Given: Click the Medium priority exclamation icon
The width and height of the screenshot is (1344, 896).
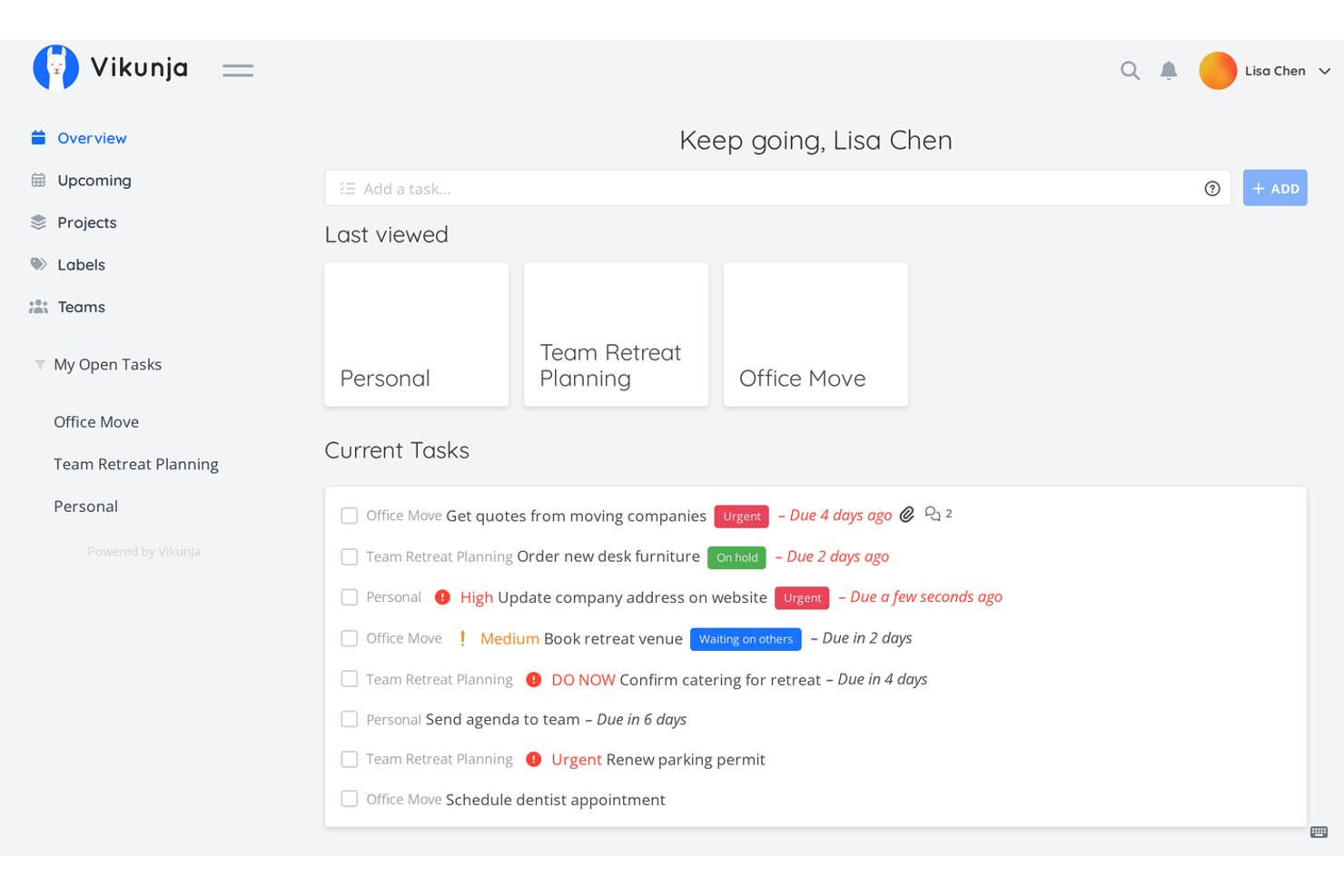Looking at the screenshot, I should [x=462, y=638].
